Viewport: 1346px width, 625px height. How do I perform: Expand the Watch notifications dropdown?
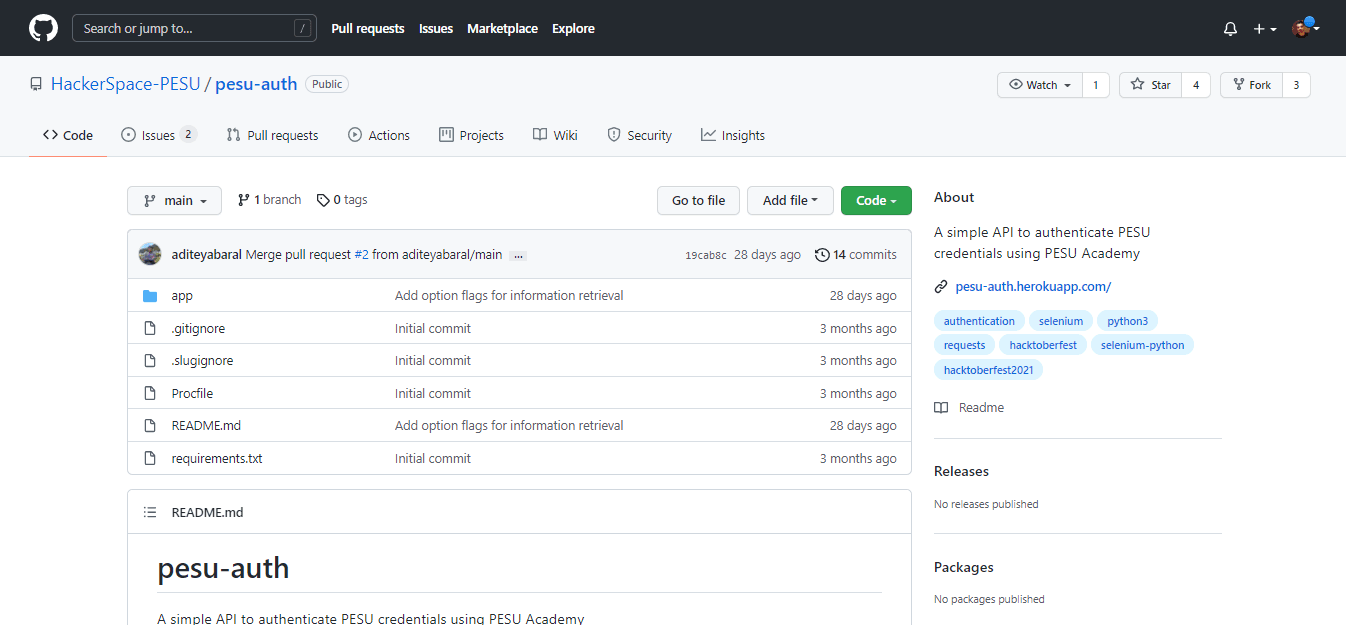click(1040, 85)
